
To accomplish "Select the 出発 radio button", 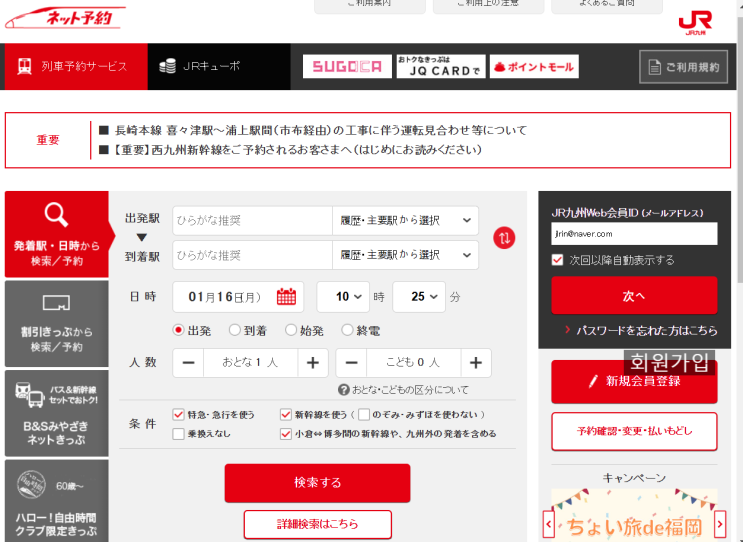I will (179, 330).
